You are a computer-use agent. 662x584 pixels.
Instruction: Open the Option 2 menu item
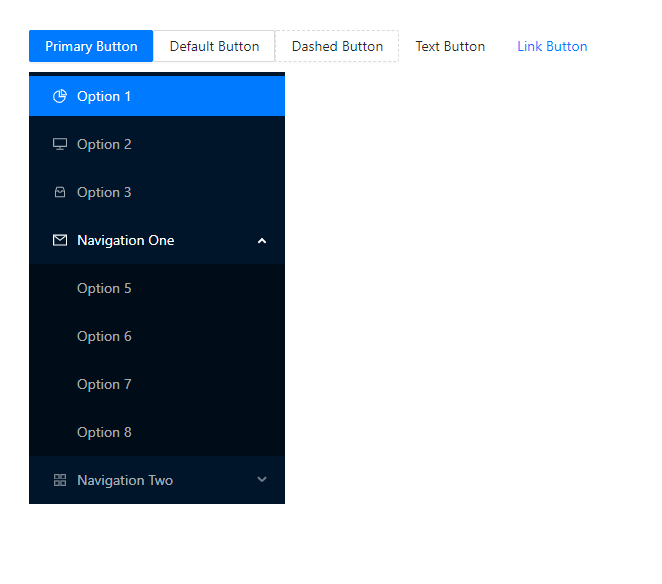click(x=157, y=144)
